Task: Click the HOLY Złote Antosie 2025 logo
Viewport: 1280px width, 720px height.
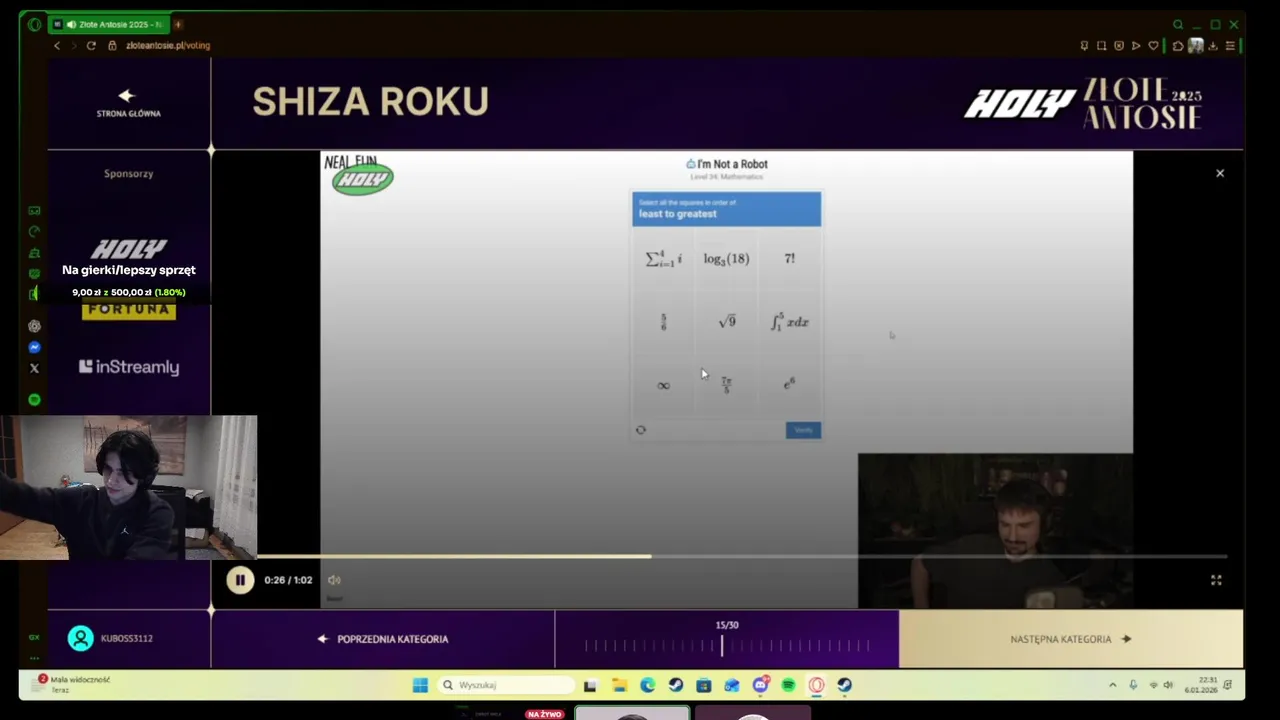Action: pyautogui.click(x=1083, y=103)
